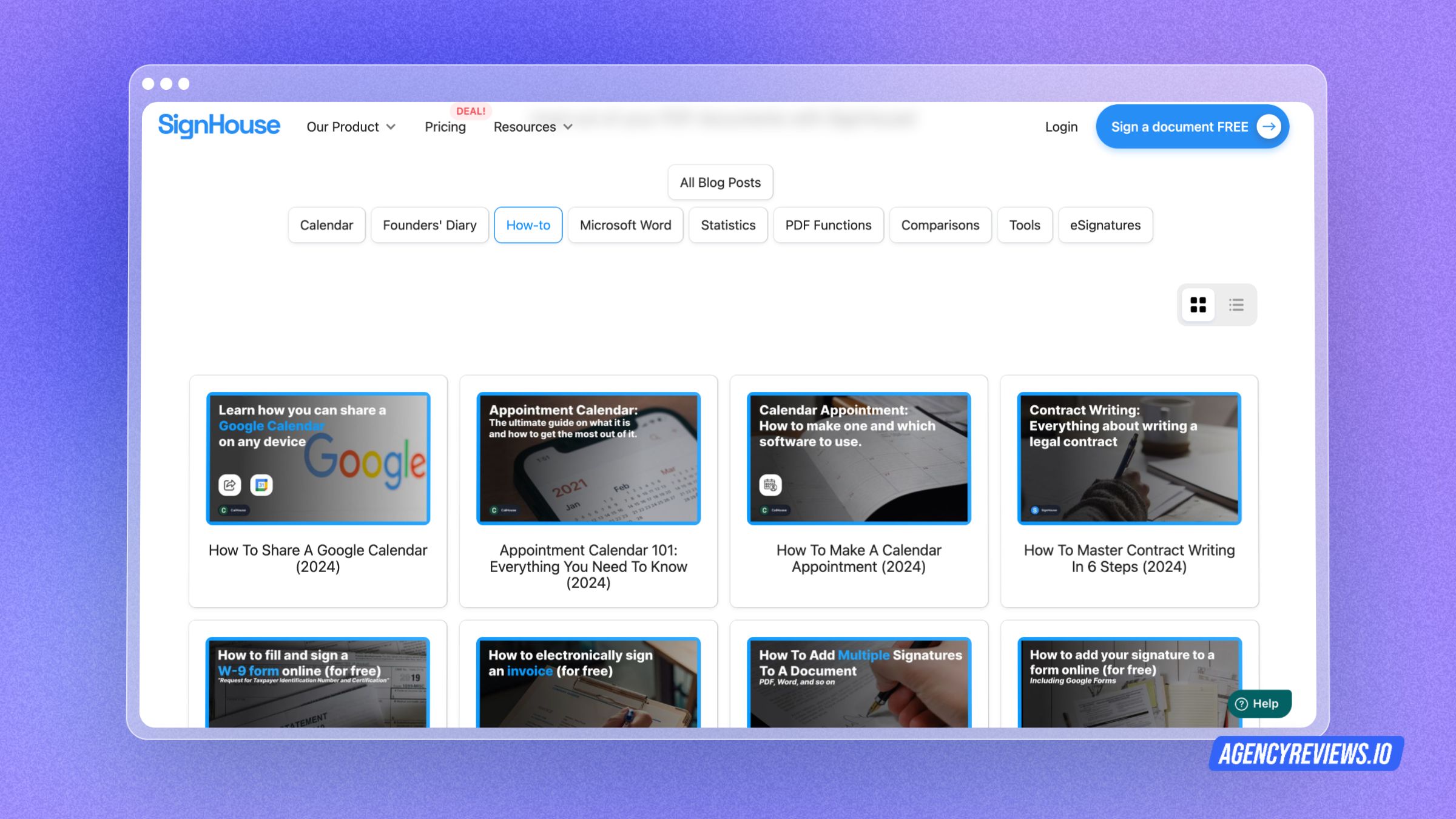Viewport: 1456px width, 819px height.
Task: Open How To Master Contract Writing article
Action: tap(1129, 558)
